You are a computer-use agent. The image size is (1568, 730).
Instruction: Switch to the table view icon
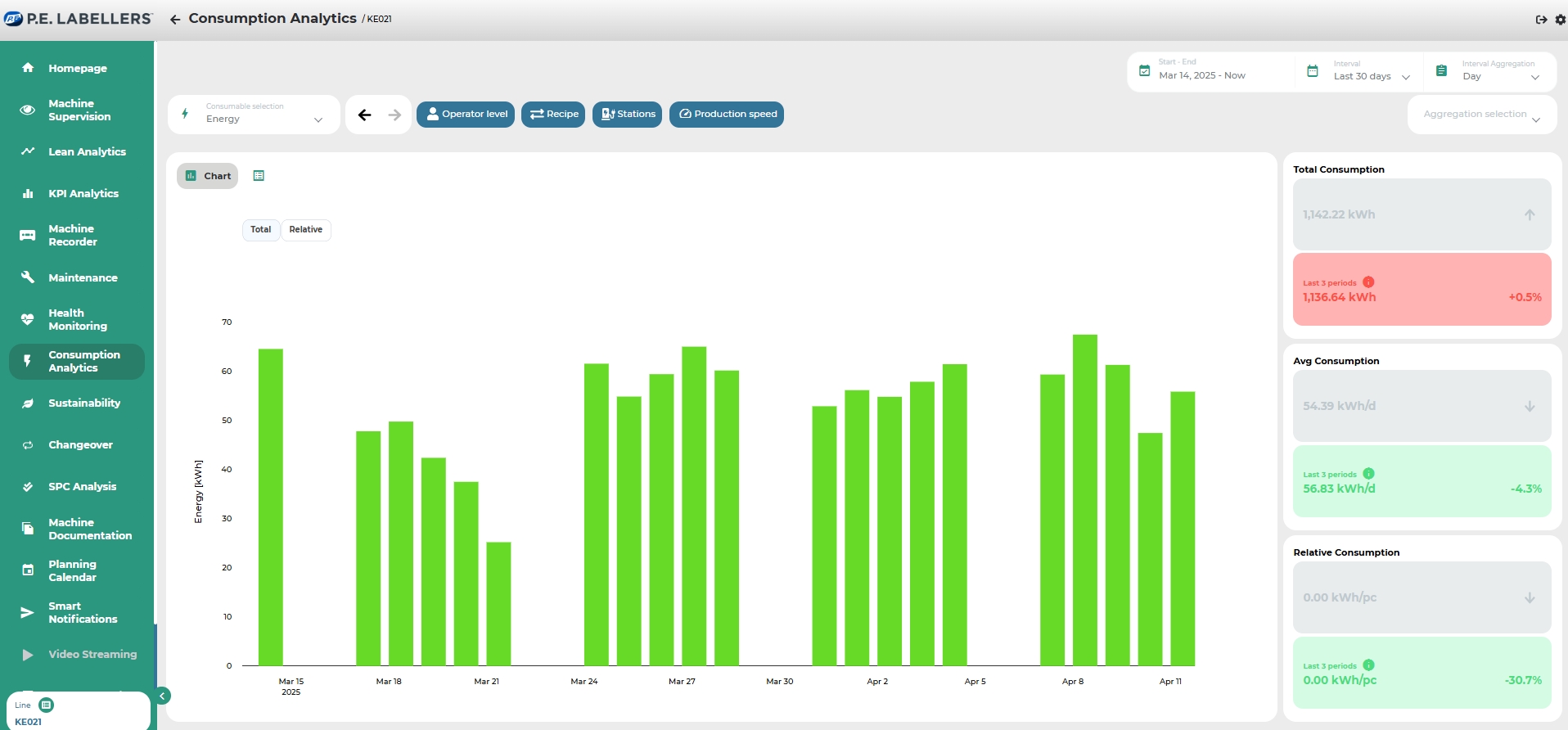pos(259,176)
